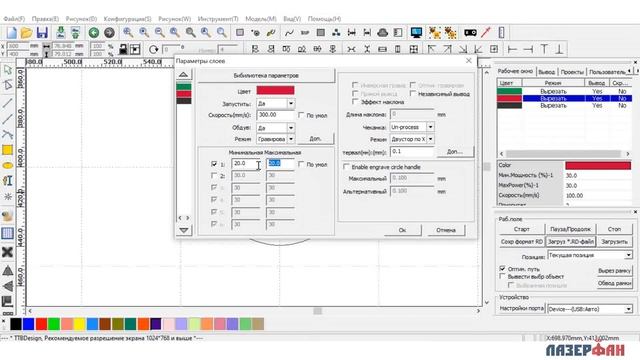Open the Конфигурация menu
Image resolution: width=640 pixels, height=360 pixels.
(x=127, y=19)
